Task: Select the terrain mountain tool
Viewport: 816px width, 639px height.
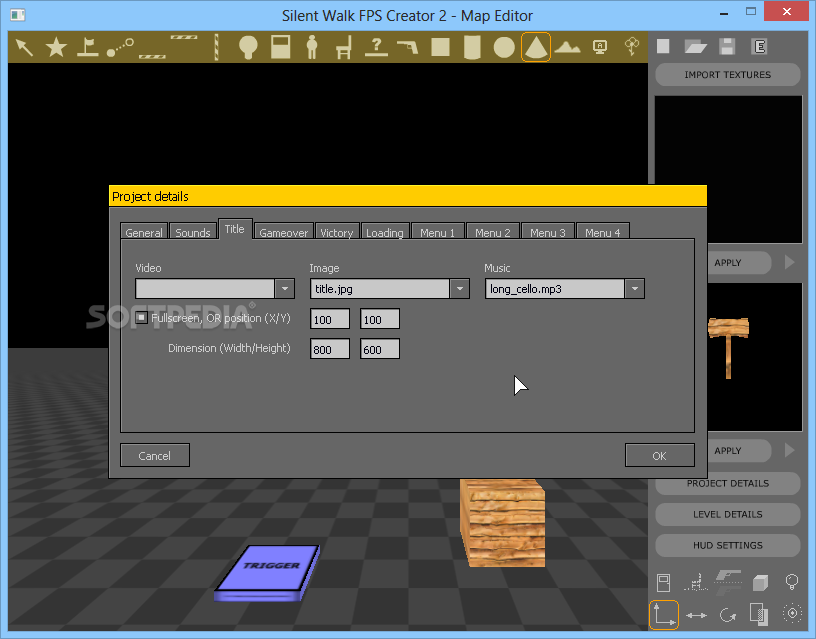Action: click(x=568, y=47)
